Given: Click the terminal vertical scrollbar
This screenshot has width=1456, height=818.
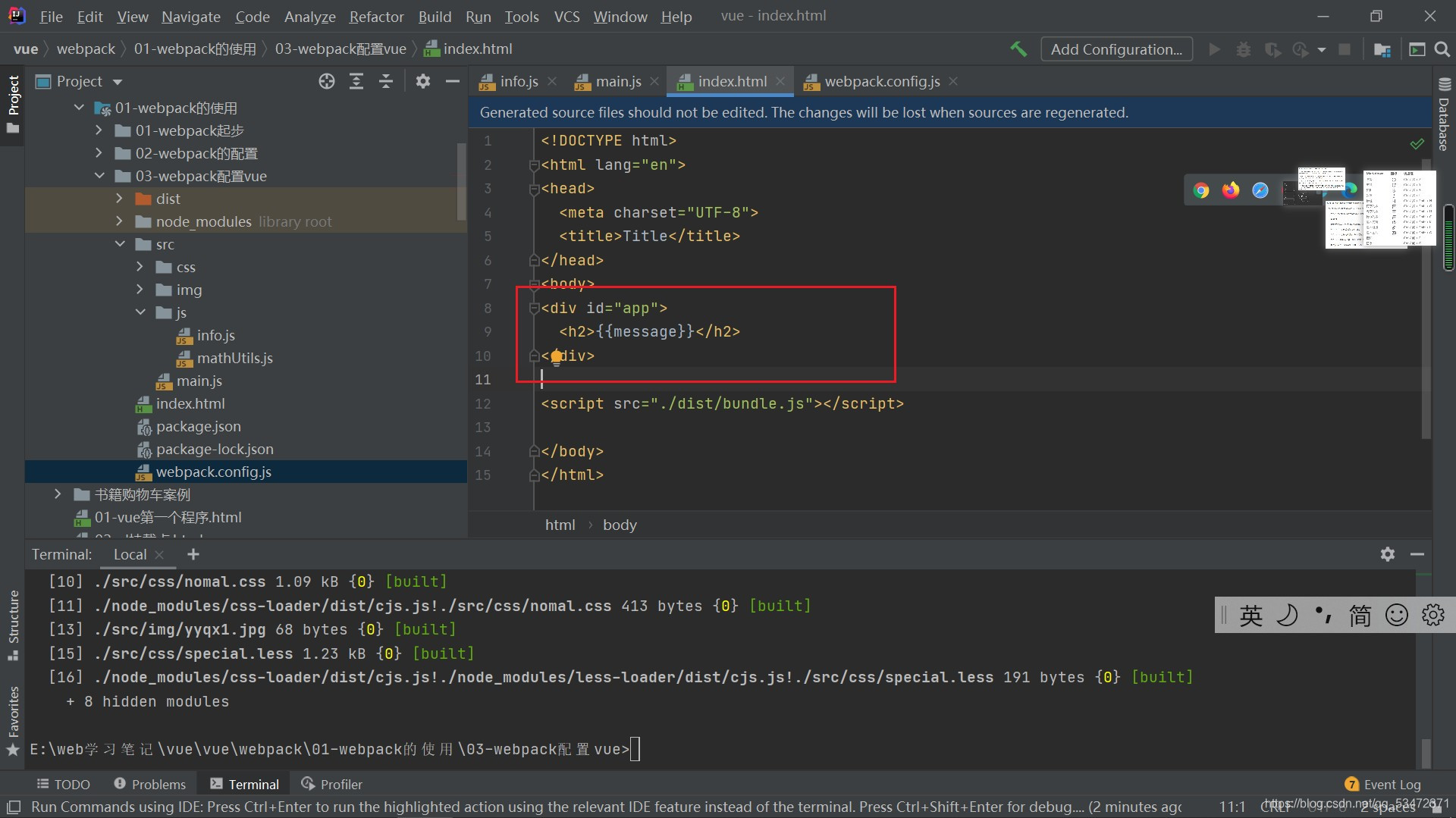Looking at the screenshot, I should pos(1426,753).
